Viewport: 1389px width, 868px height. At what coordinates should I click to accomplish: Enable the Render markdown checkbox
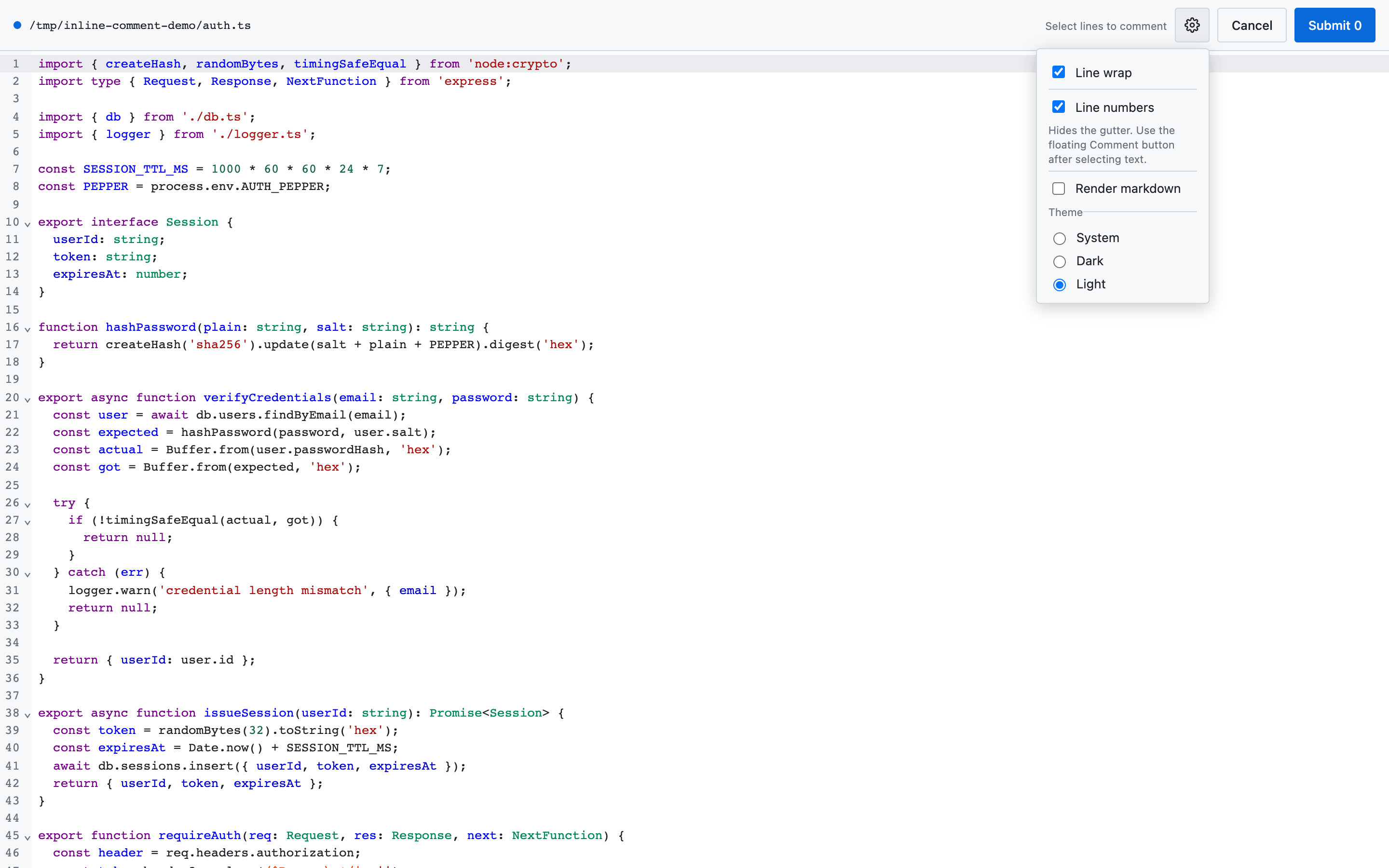point(1059,188)
